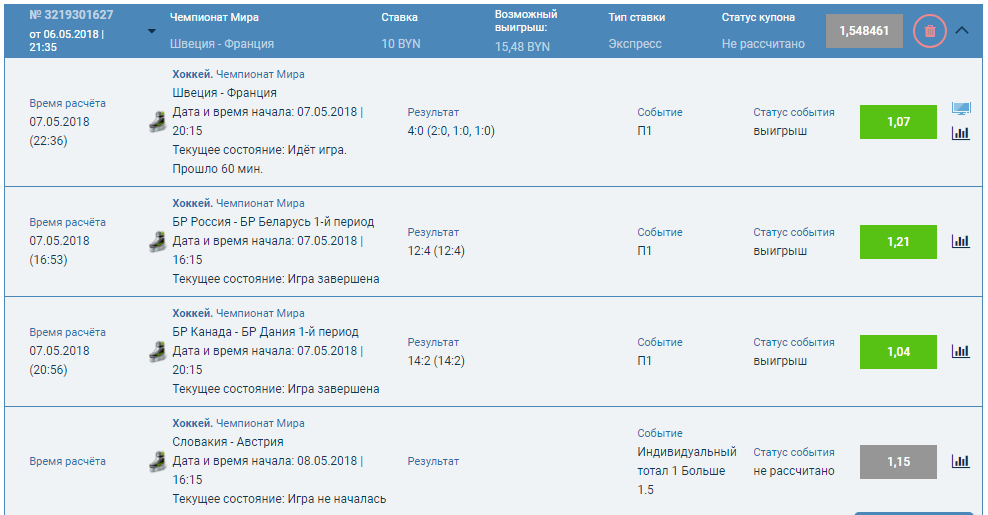Click the total odds 1,548461 box
This screenshot has width=988, height=515.
pyautogui.click(x=864, y=31)
